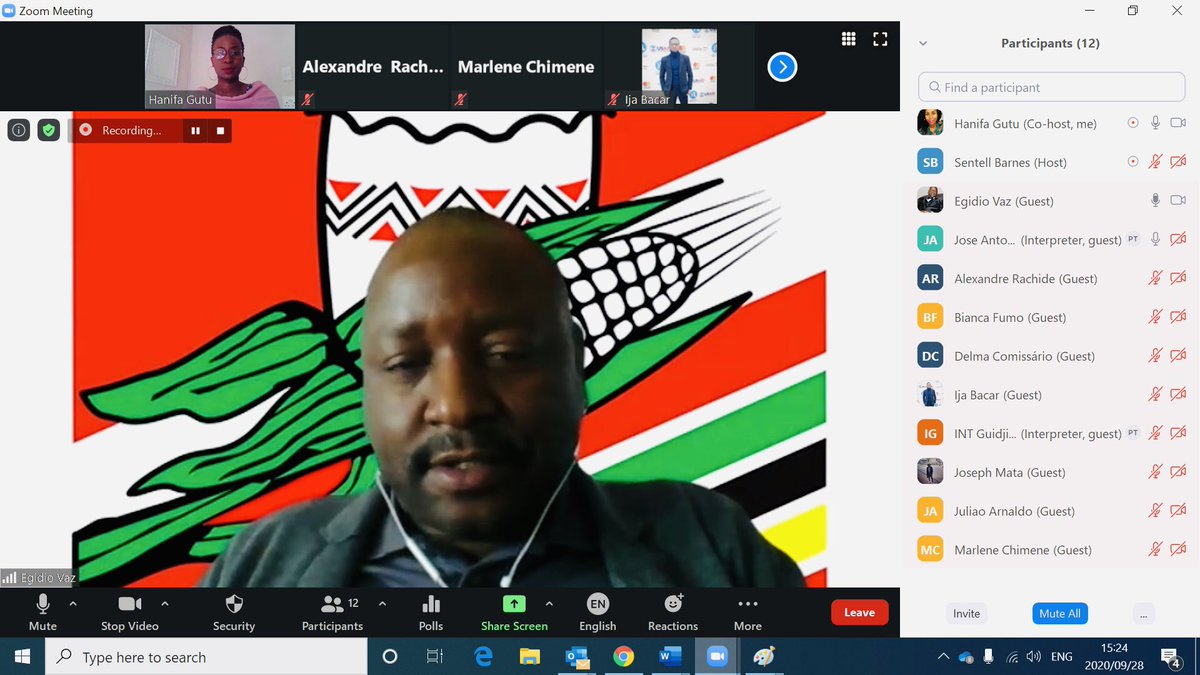Open share options arrow next to Share Screen
The width and height of the screenshot is (1200, 675).
(549, 604)
